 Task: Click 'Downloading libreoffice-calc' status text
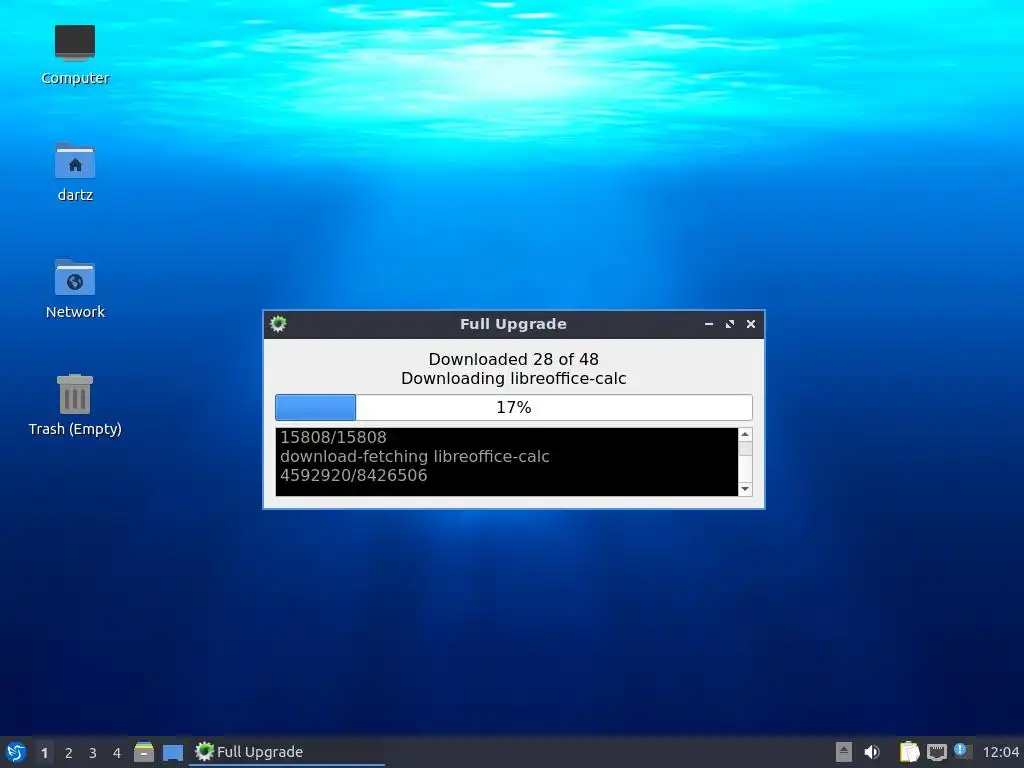514,379
